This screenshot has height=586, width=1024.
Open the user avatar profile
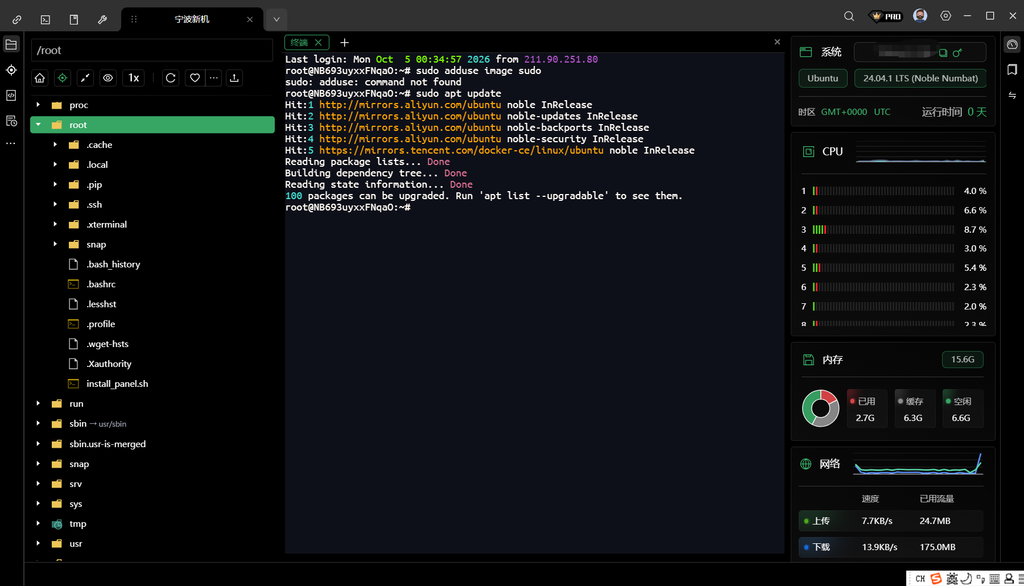click(x=920, y=16)
